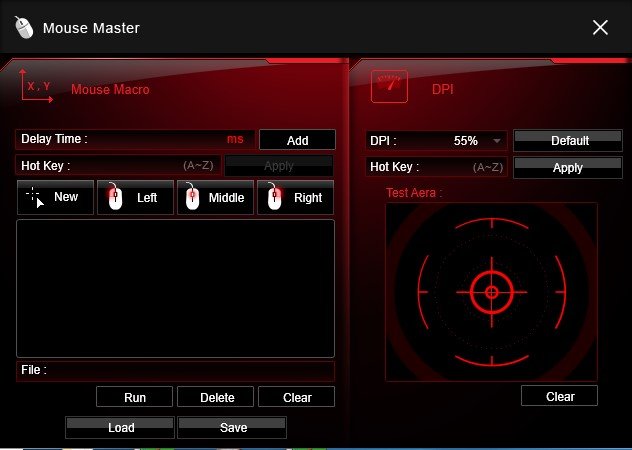Click the 55% DPI value
Image resolution: width=632 pixels, height=450 pixels.
coord(466,141)
